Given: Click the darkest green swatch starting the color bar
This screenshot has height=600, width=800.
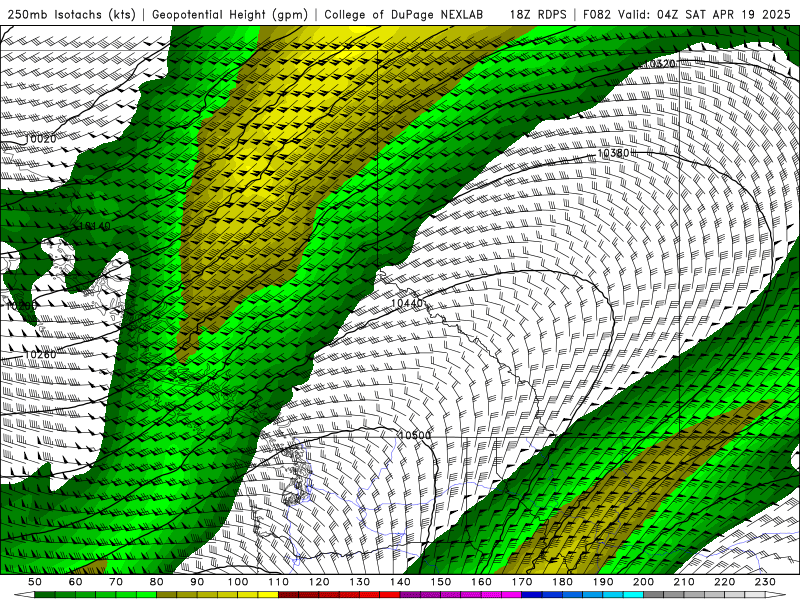Looking at the screenshot, I should tap(45, 595).
